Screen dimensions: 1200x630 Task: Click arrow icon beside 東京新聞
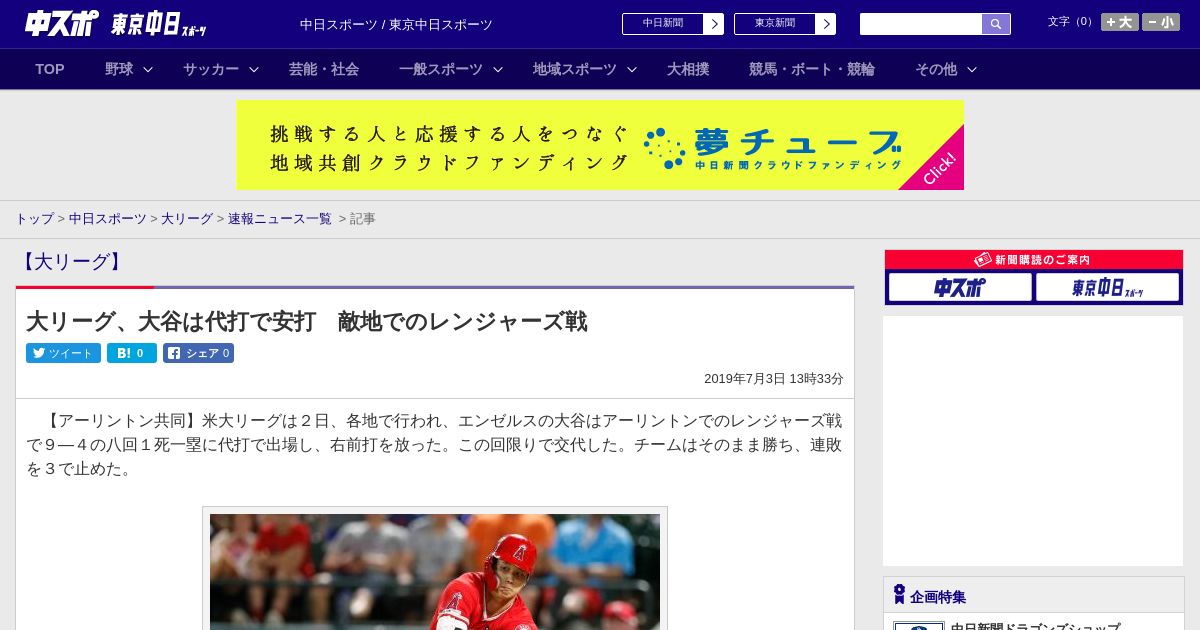pos(826,24)
